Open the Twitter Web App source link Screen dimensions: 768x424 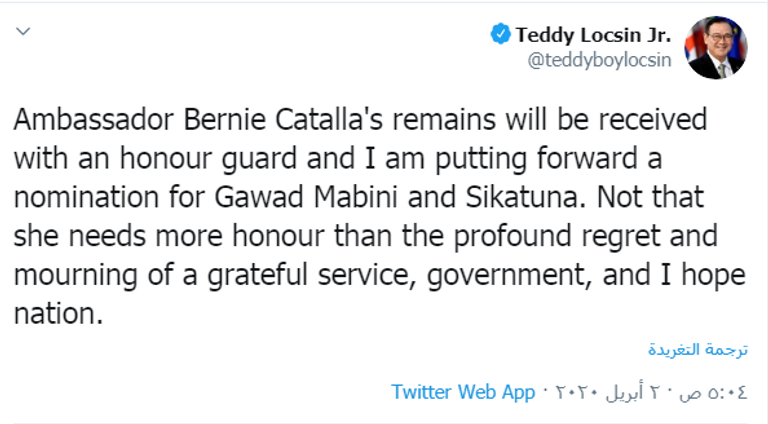(463, 392)
